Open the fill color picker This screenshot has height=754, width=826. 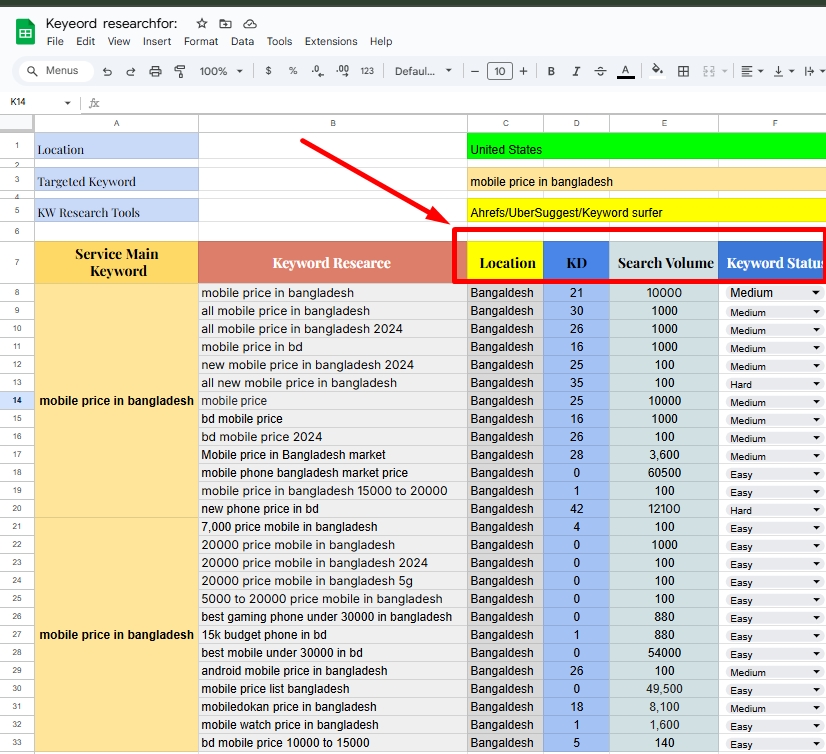[655, 71]
